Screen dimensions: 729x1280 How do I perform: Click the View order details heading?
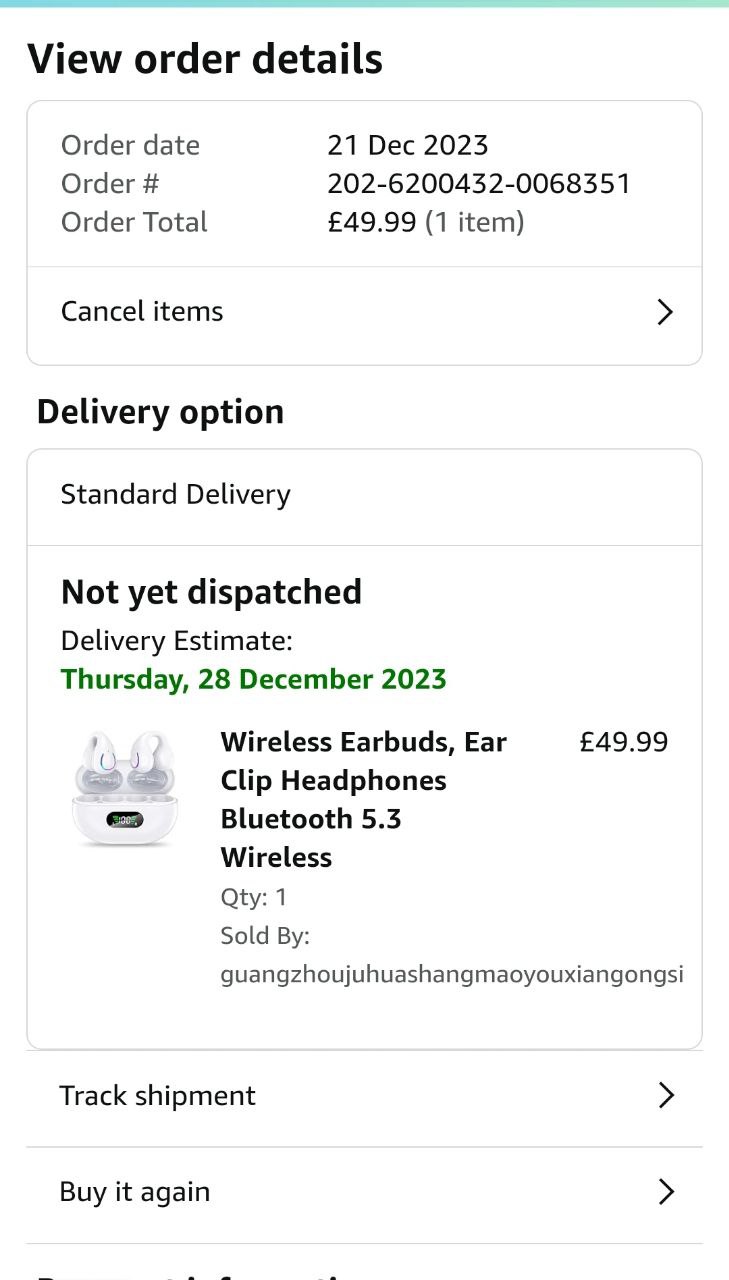point(205,59)
